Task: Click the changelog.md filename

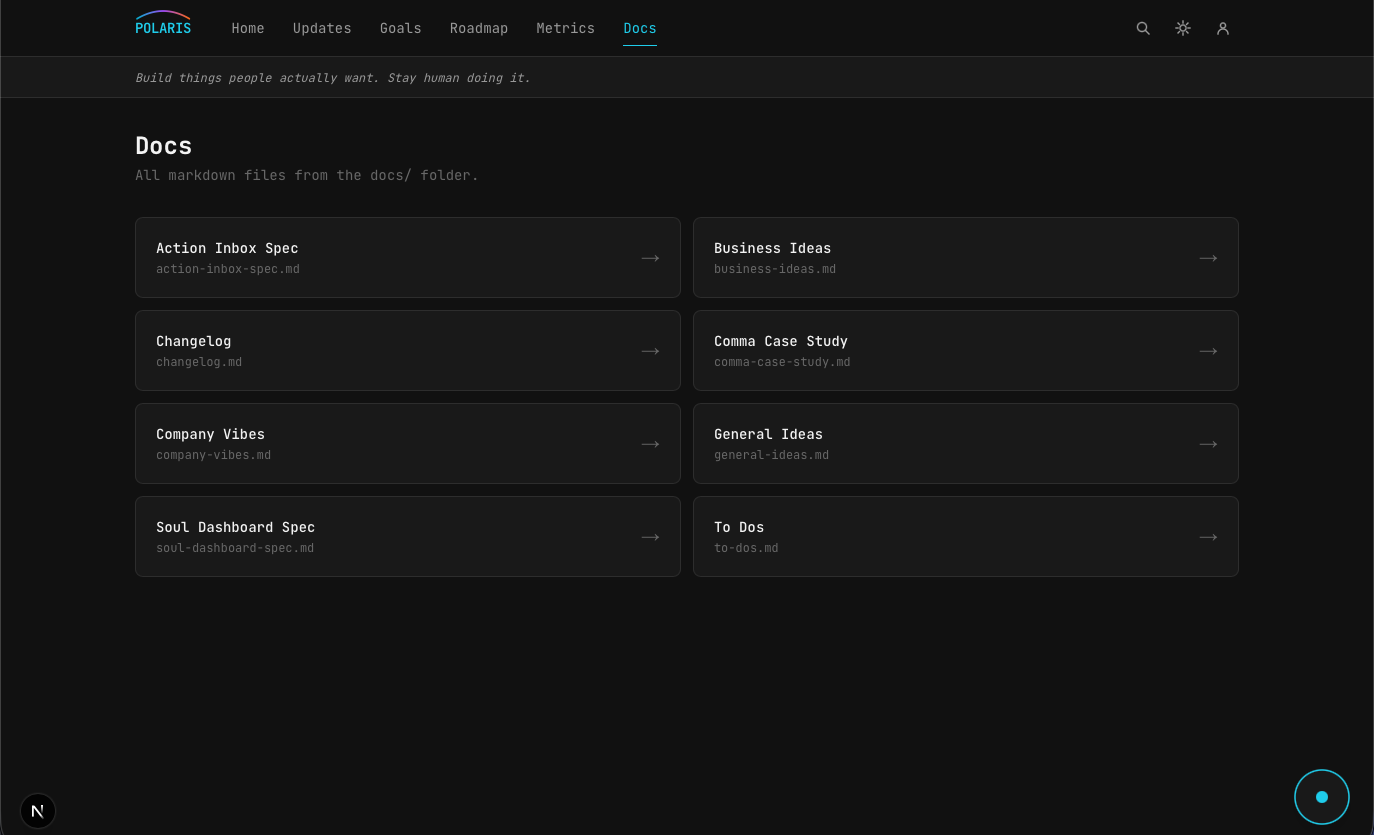Action: (x=199, y=362)
